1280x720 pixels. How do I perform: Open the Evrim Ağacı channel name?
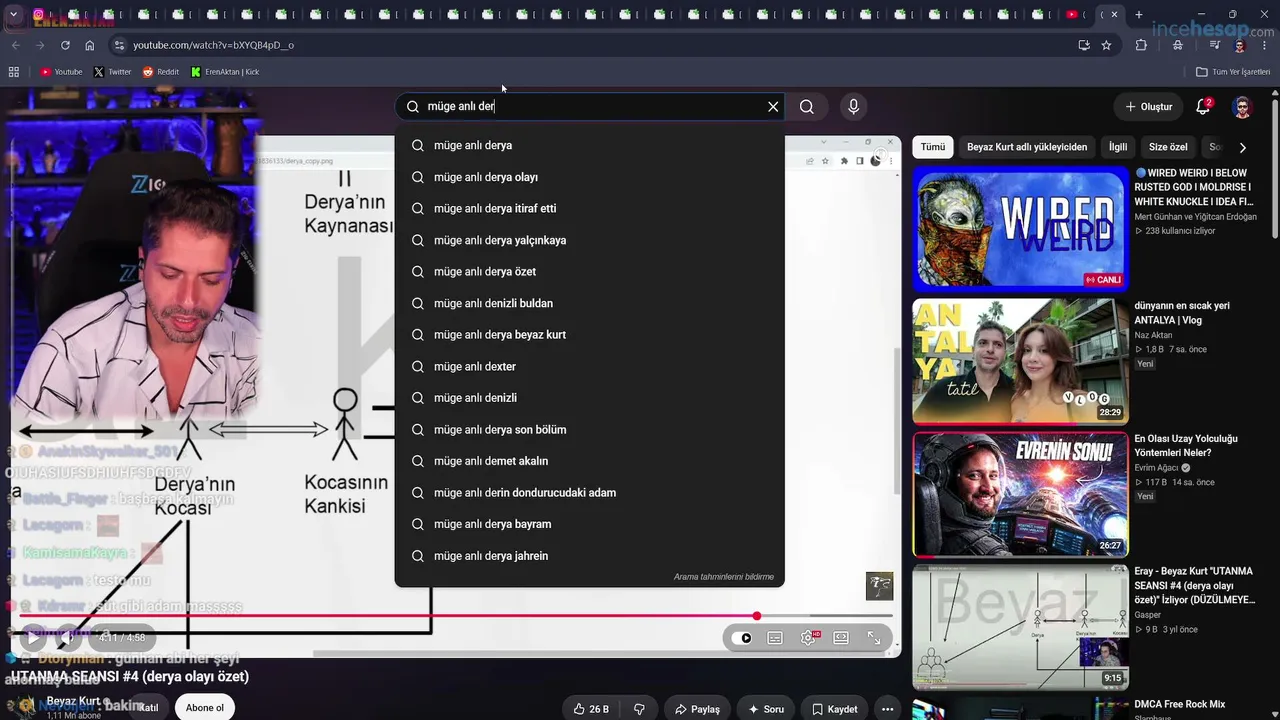click(x=1157, y=468)
